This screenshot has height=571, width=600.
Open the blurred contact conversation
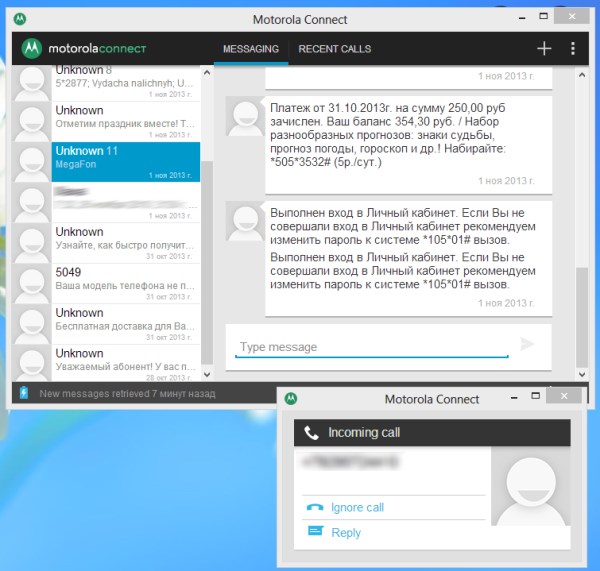click(106, 203)
